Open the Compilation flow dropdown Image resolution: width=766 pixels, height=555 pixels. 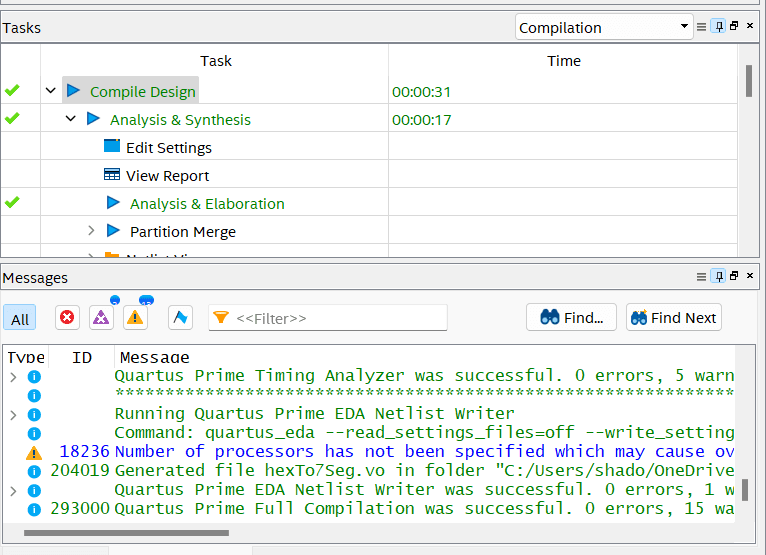[x=604, y=27]
